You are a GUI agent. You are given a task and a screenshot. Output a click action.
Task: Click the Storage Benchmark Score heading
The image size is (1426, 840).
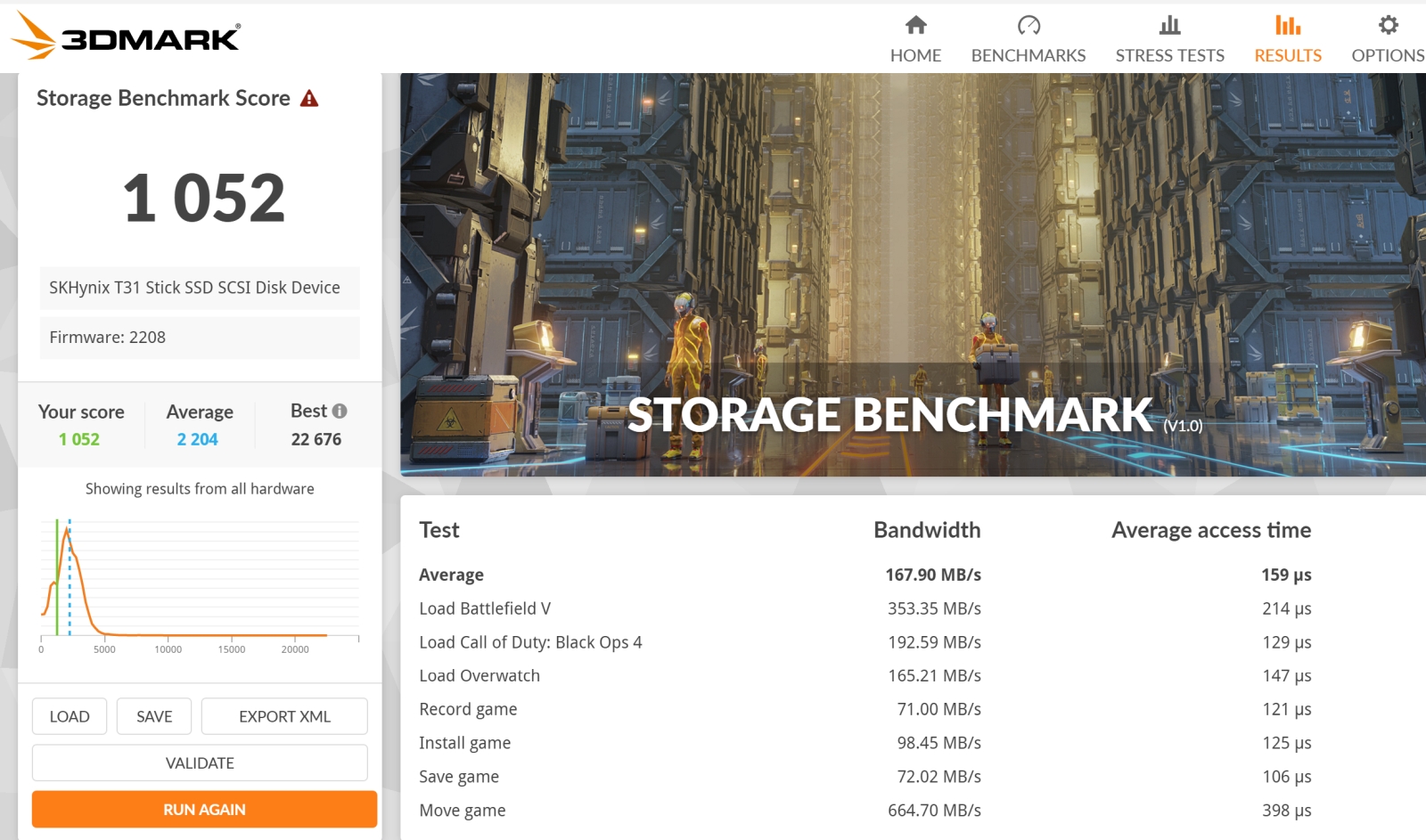[163, 98]
